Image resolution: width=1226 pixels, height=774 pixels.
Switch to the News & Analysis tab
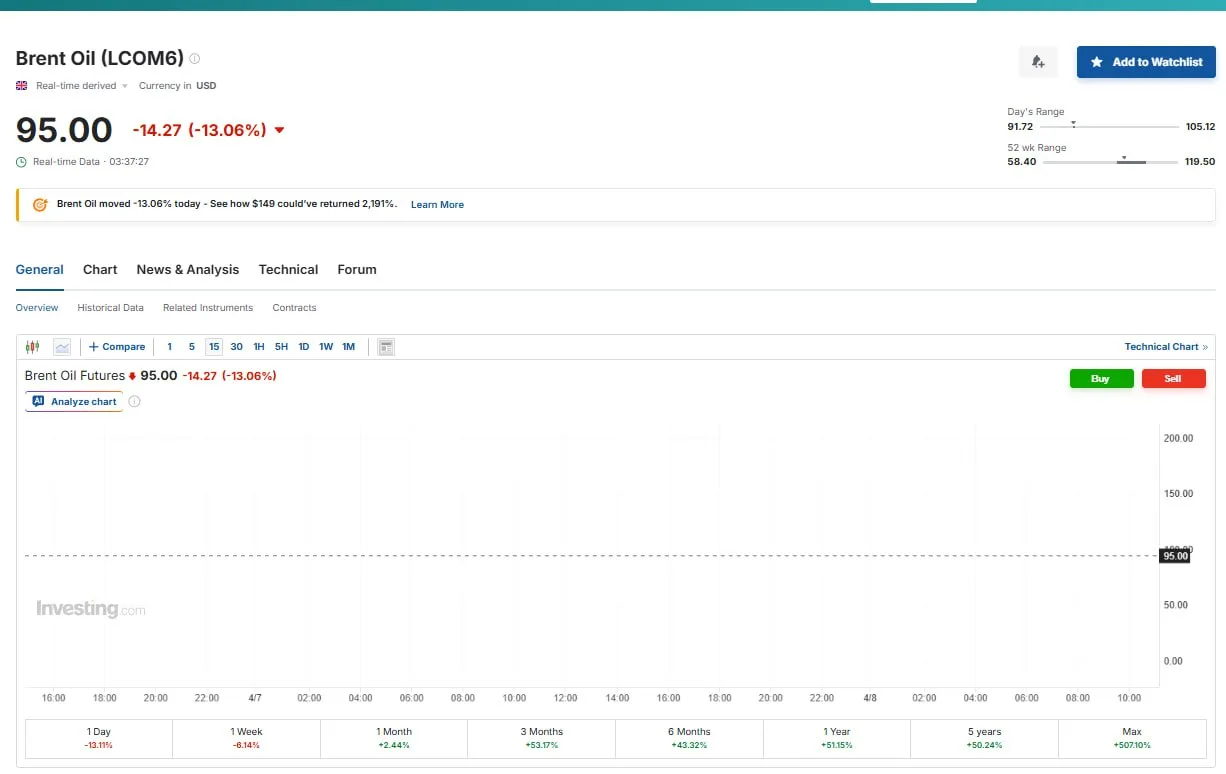[x=188, y=270]
